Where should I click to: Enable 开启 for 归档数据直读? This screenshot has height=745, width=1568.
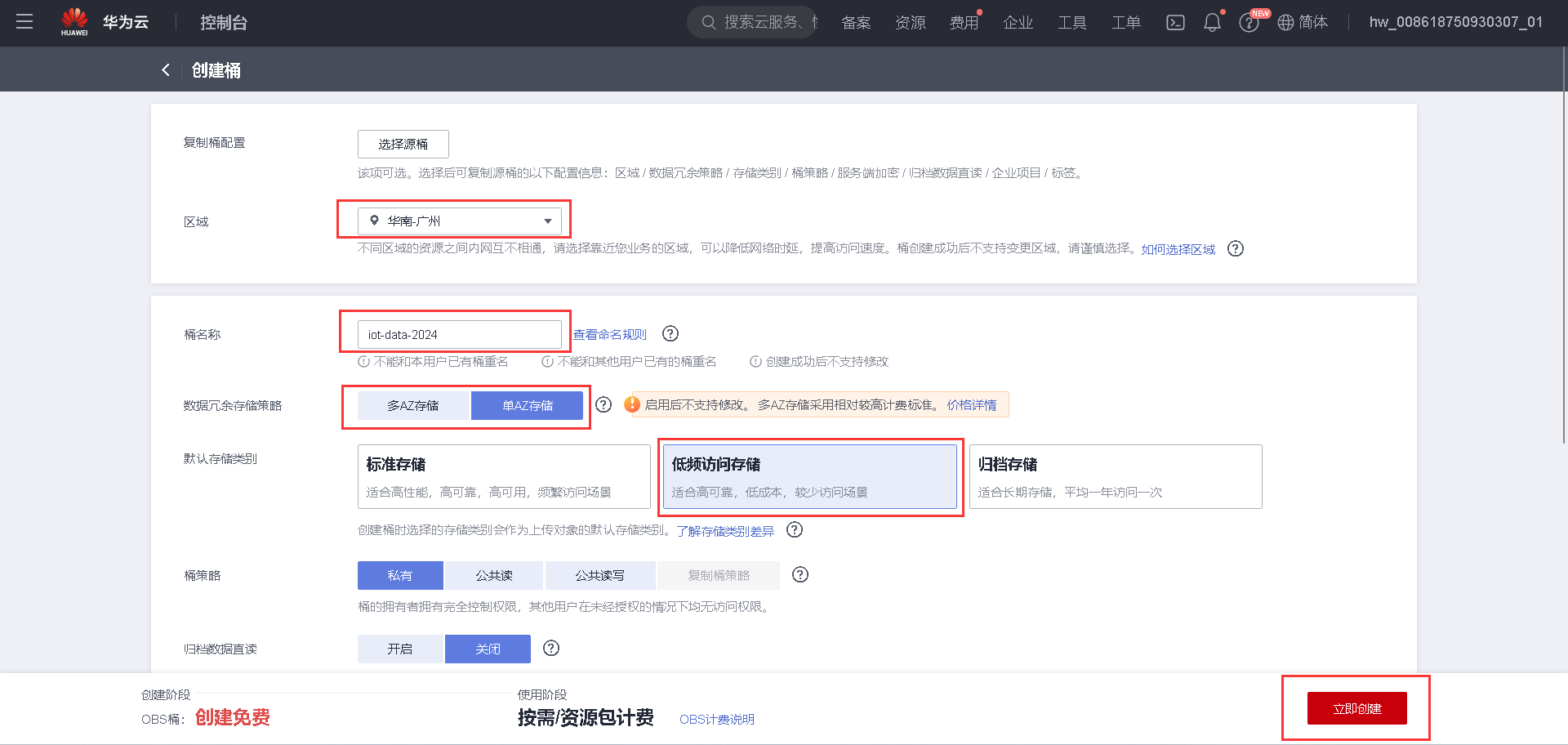click(400, 649)
